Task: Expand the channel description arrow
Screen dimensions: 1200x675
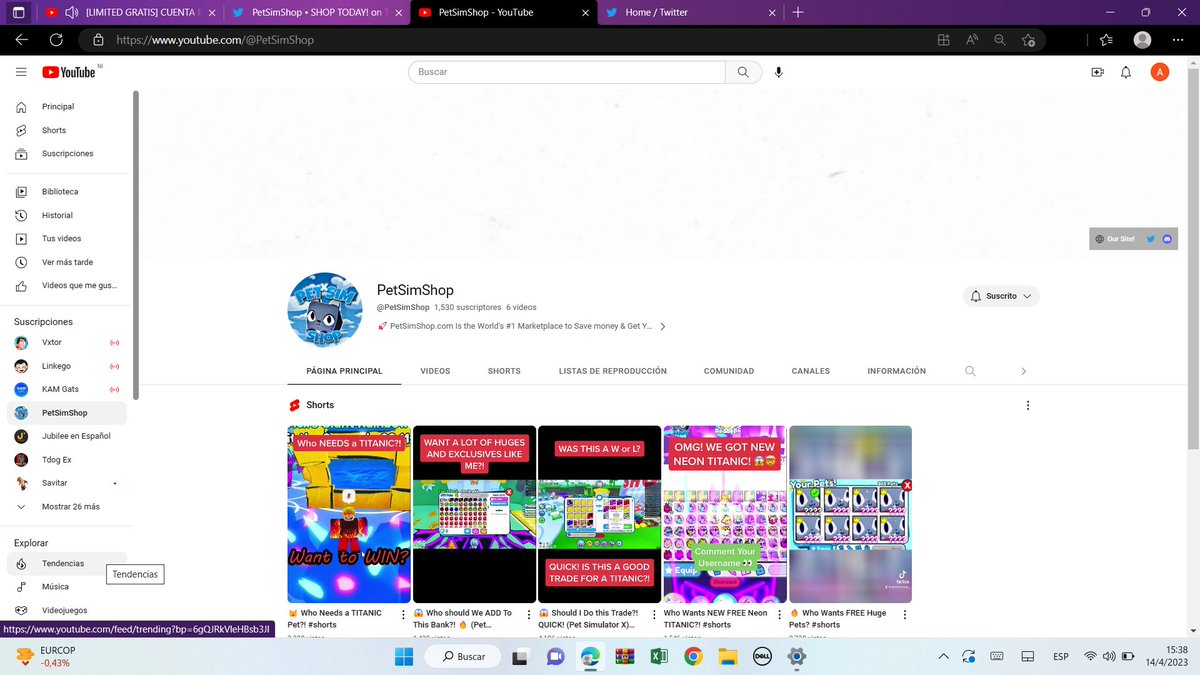Action: (662, 326)
